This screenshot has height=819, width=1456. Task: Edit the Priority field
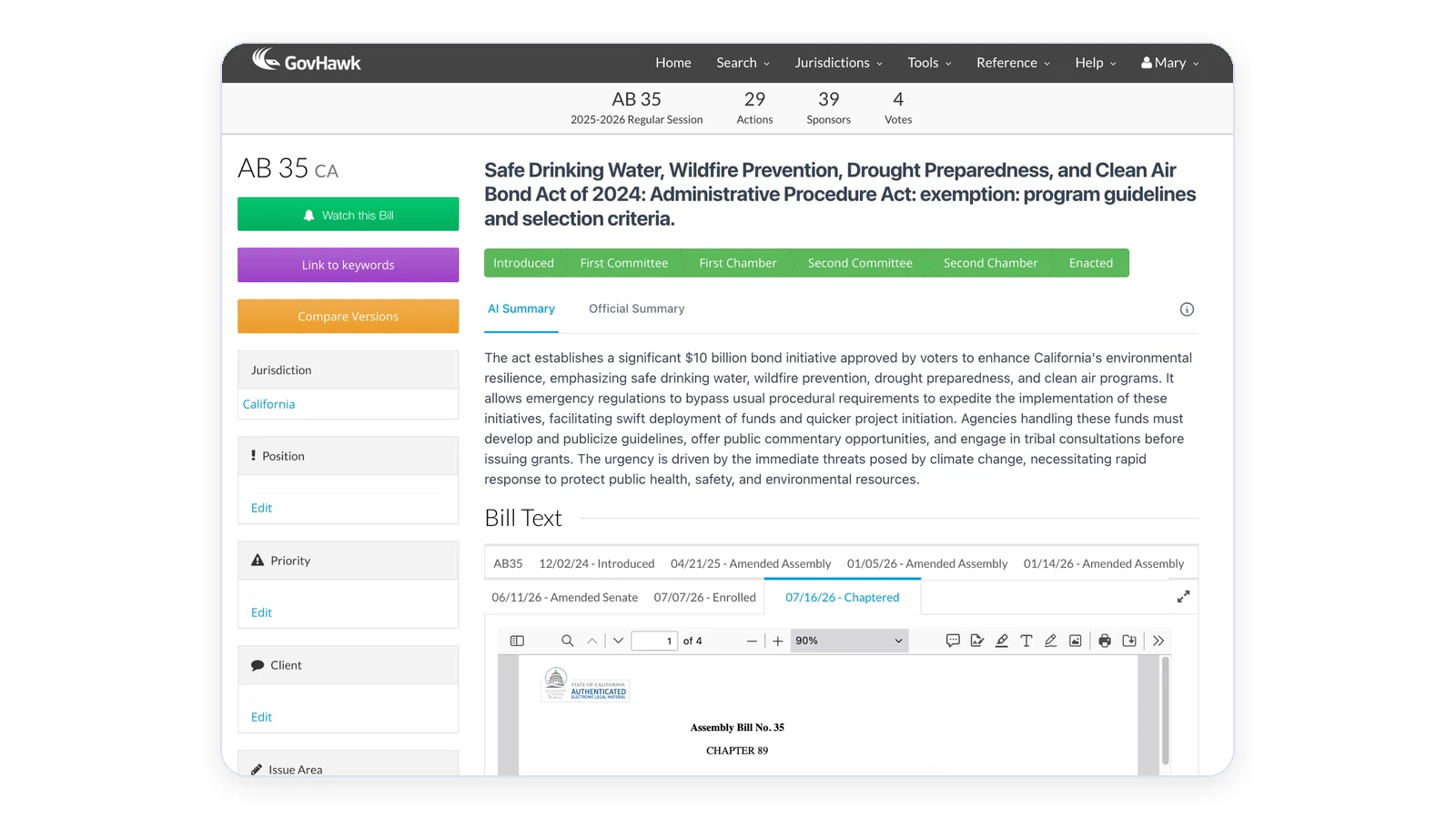(261, 612)
